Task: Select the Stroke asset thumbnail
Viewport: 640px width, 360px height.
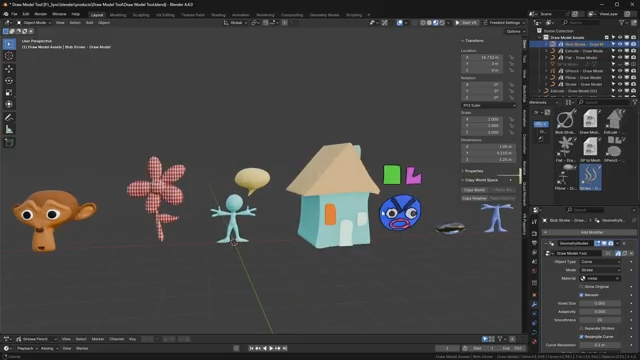Action: pyautogui.click(x=590, y=178)
